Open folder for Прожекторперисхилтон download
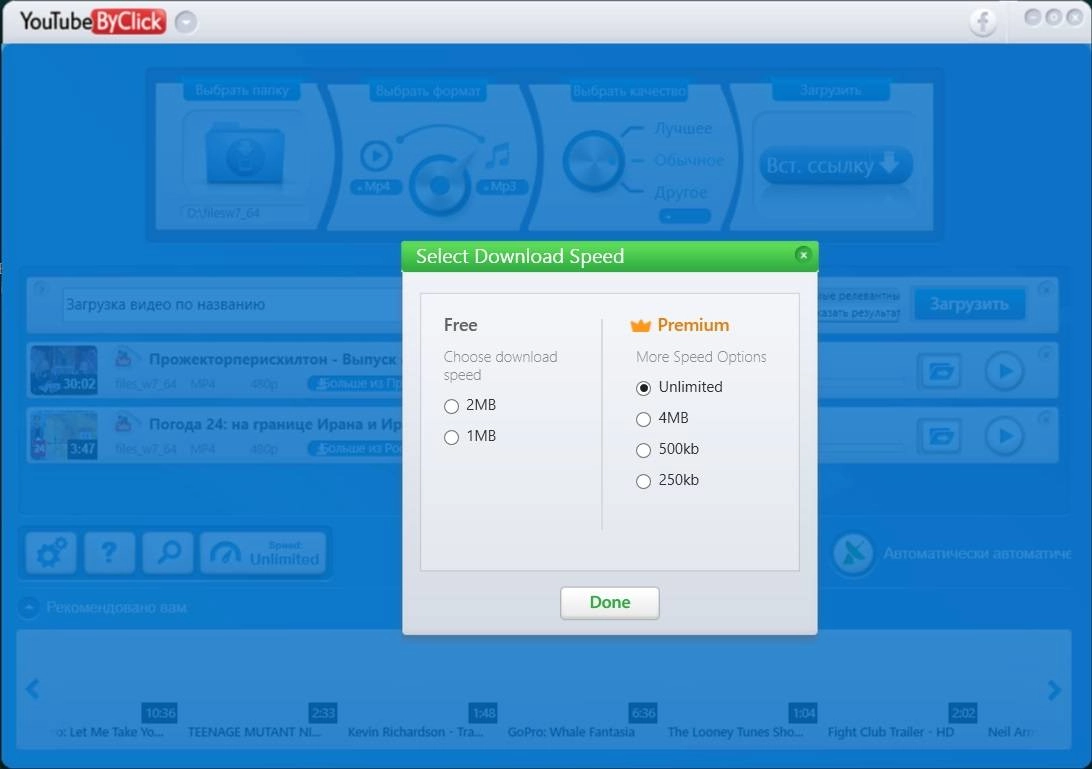The width and height of the screenshot is (1092, 769). [x=940, y=371]
